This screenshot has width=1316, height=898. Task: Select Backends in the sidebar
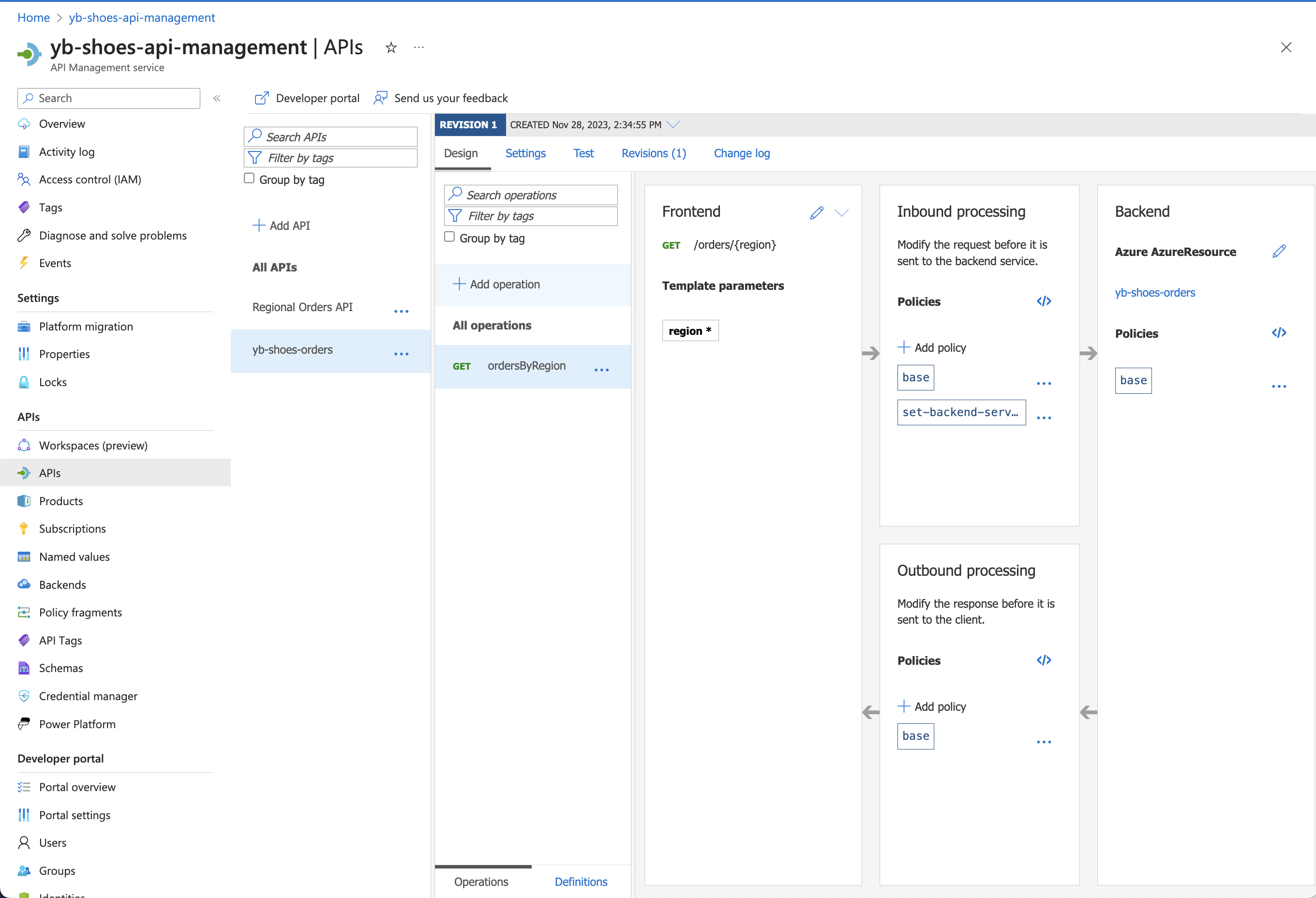62,584
